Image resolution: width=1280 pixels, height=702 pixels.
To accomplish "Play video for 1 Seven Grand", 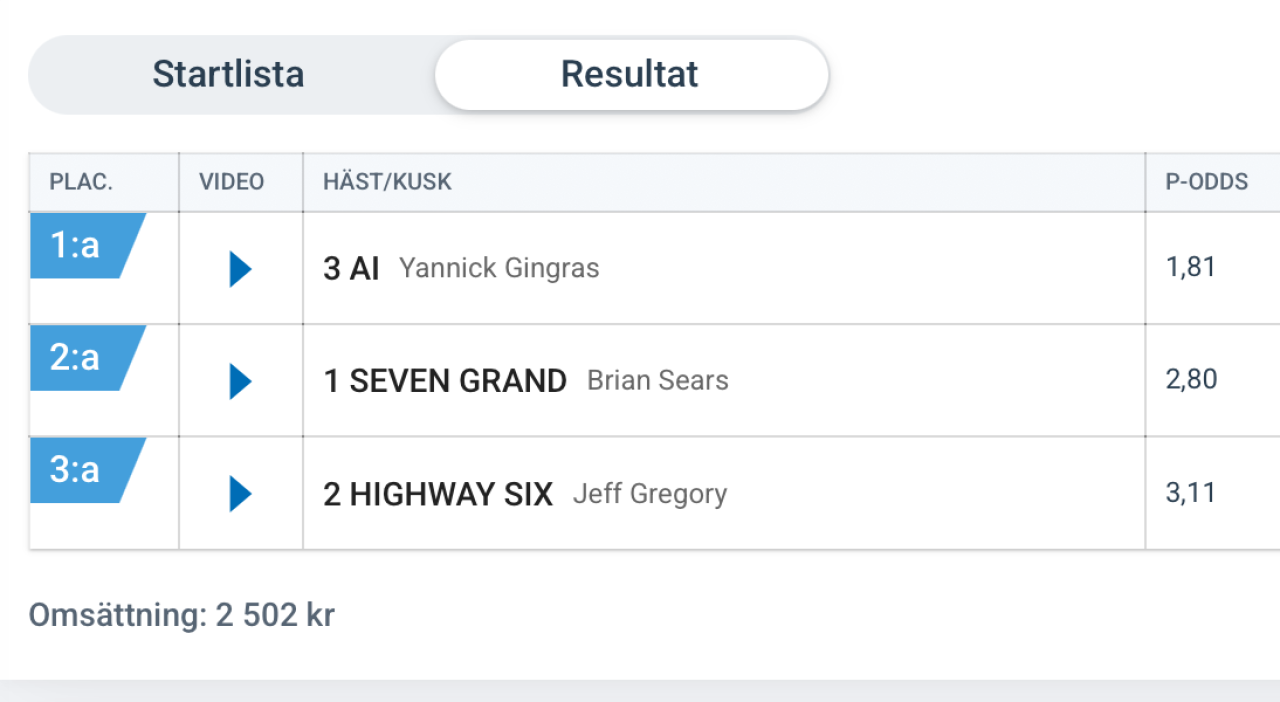I will [240, 381].
